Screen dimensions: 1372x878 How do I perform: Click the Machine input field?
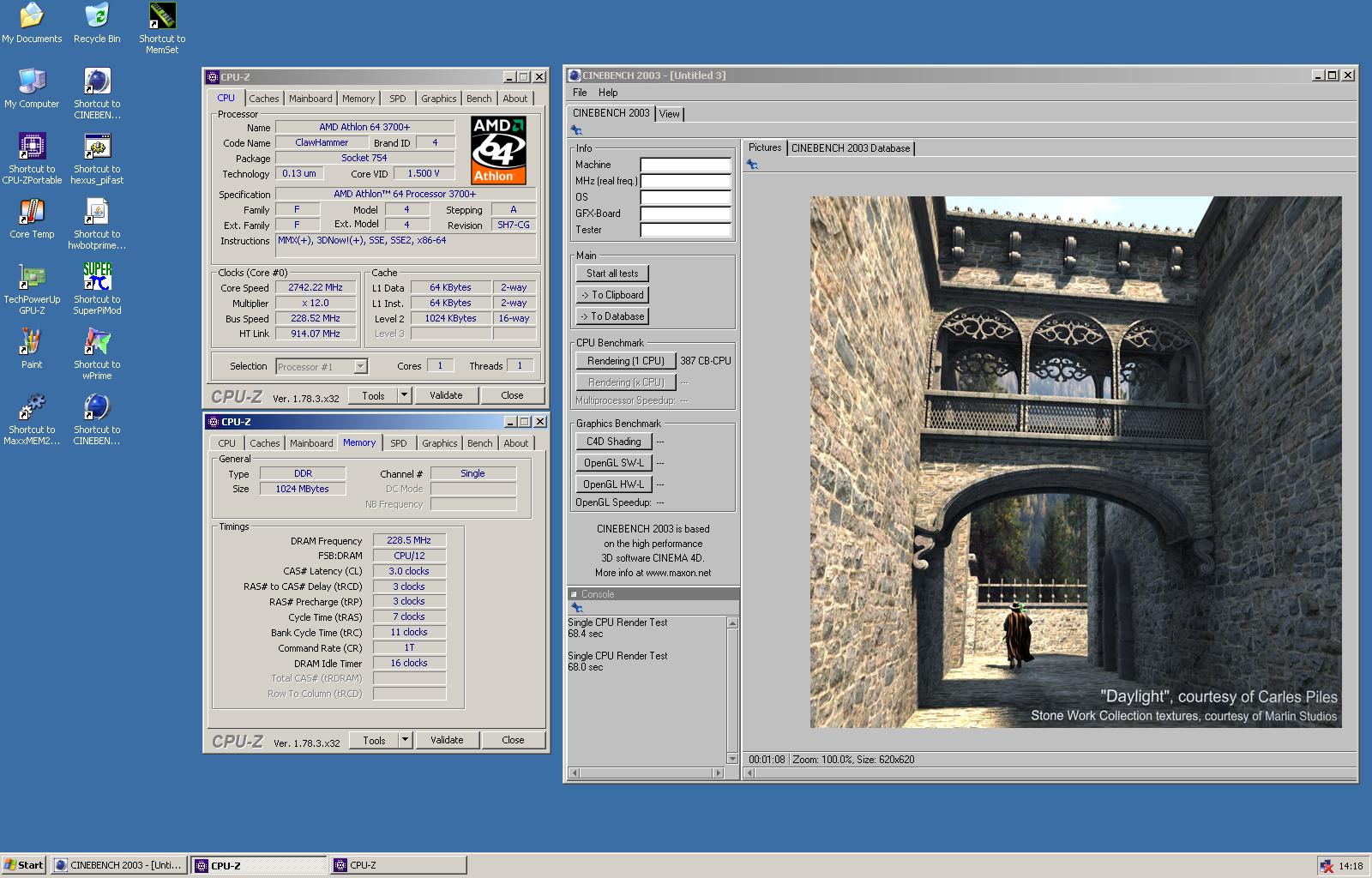(685, 165)
